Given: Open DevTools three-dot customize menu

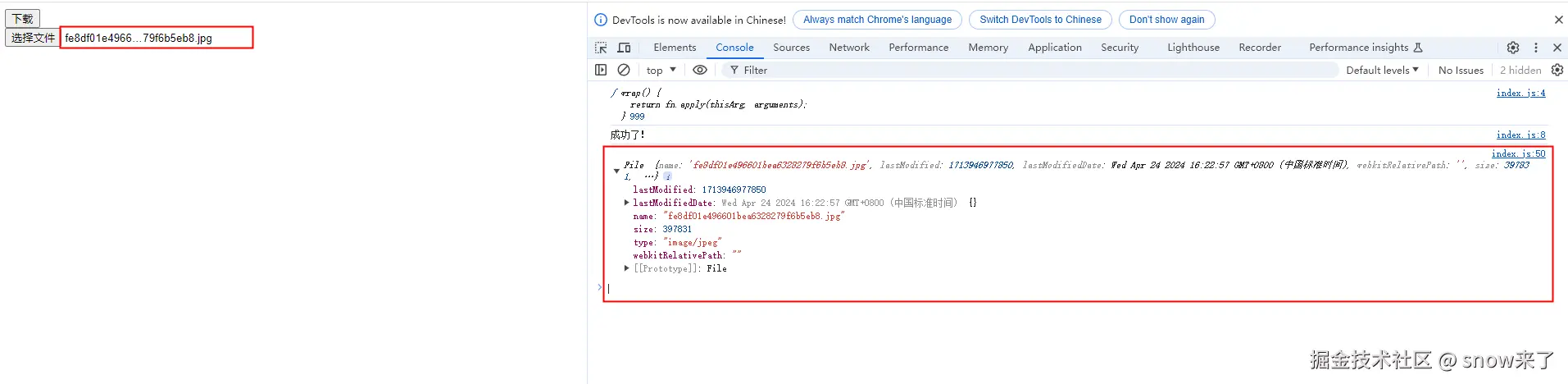Looking at the screenshot, I should point(1536,48).
